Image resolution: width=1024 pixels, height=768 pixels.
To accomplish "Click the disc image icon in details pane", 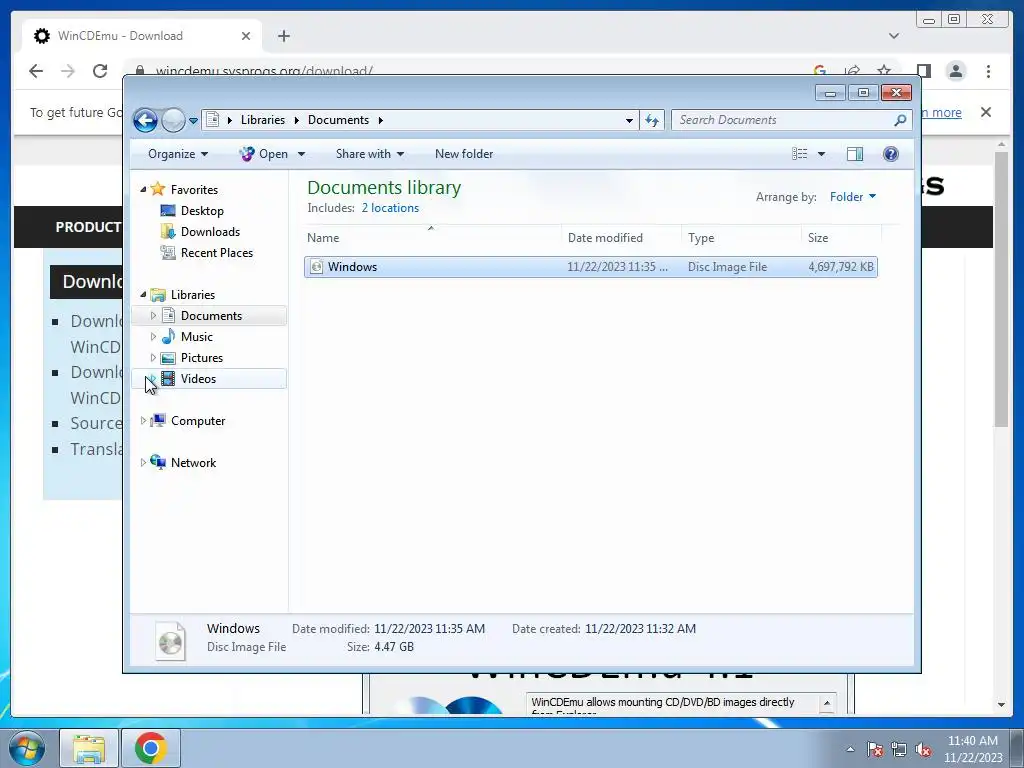I will pos(170,641).
